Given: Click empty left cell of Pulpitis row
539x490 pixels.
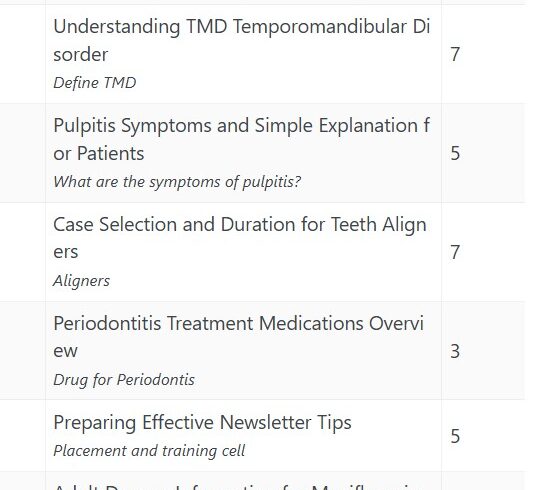Looking at the screenshot, I should pyautogui.click(x=23, y=153).
